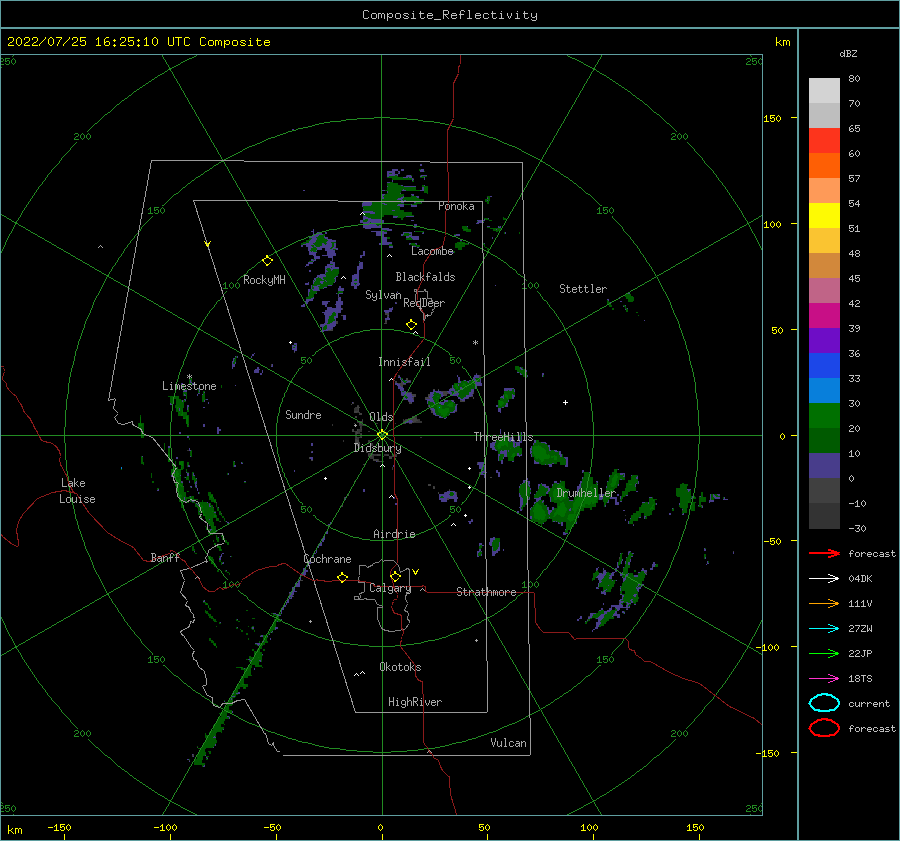Click the yellow km label at top right
The height and width of the screenshot is (841, 900).
(x=782, y=42)
